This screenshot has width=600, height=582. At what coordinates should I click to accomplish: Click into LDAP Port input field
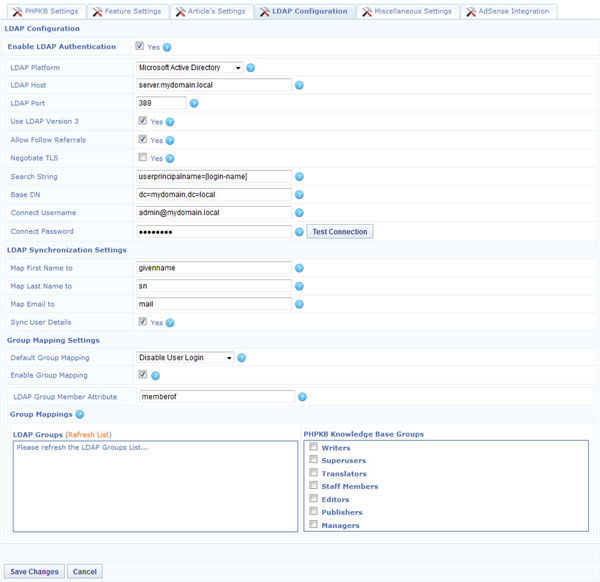click(x=161, y=103)
